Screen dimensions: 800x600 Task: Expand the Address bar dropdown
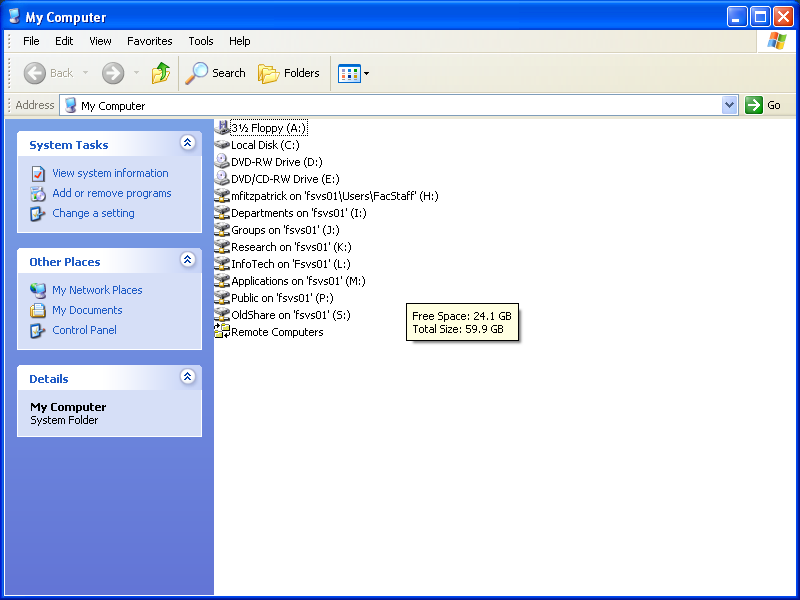point(730,105)
